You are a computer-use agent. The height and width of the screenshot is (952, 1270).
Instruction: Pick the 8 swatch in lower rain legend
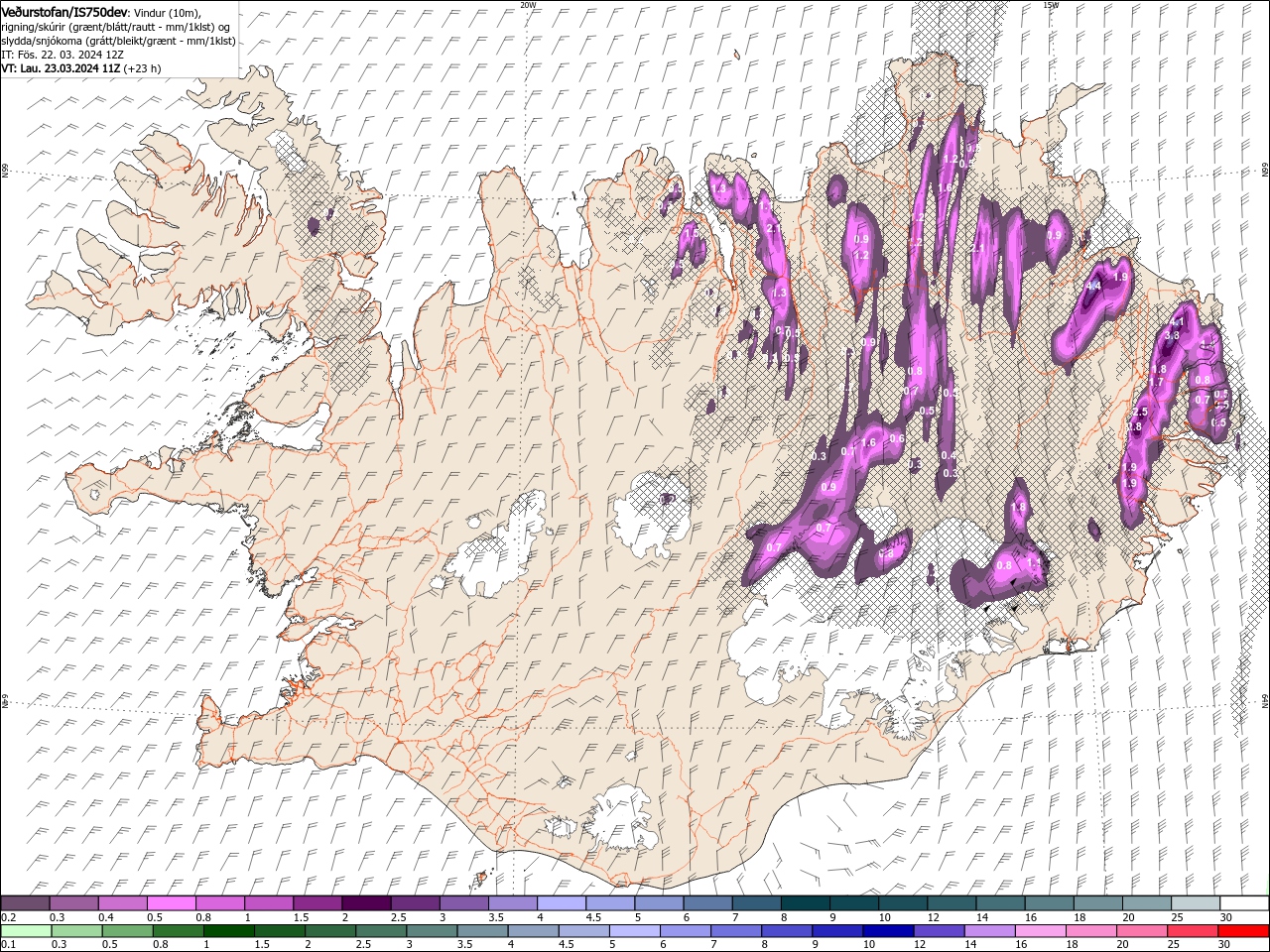coord(786,930)
